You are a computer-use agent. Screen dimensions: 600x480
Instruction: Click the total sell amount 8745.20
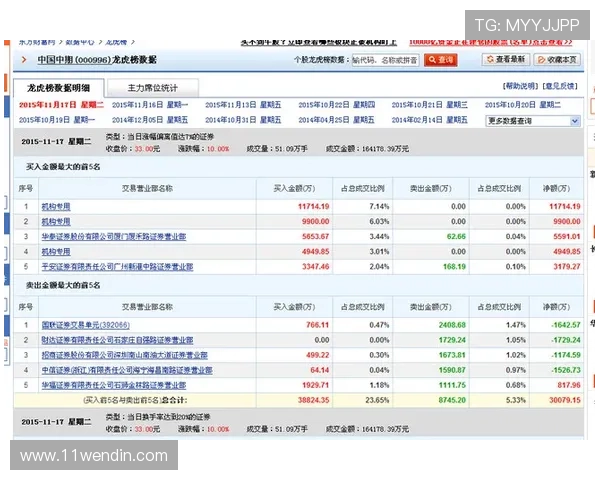point(452,400)
